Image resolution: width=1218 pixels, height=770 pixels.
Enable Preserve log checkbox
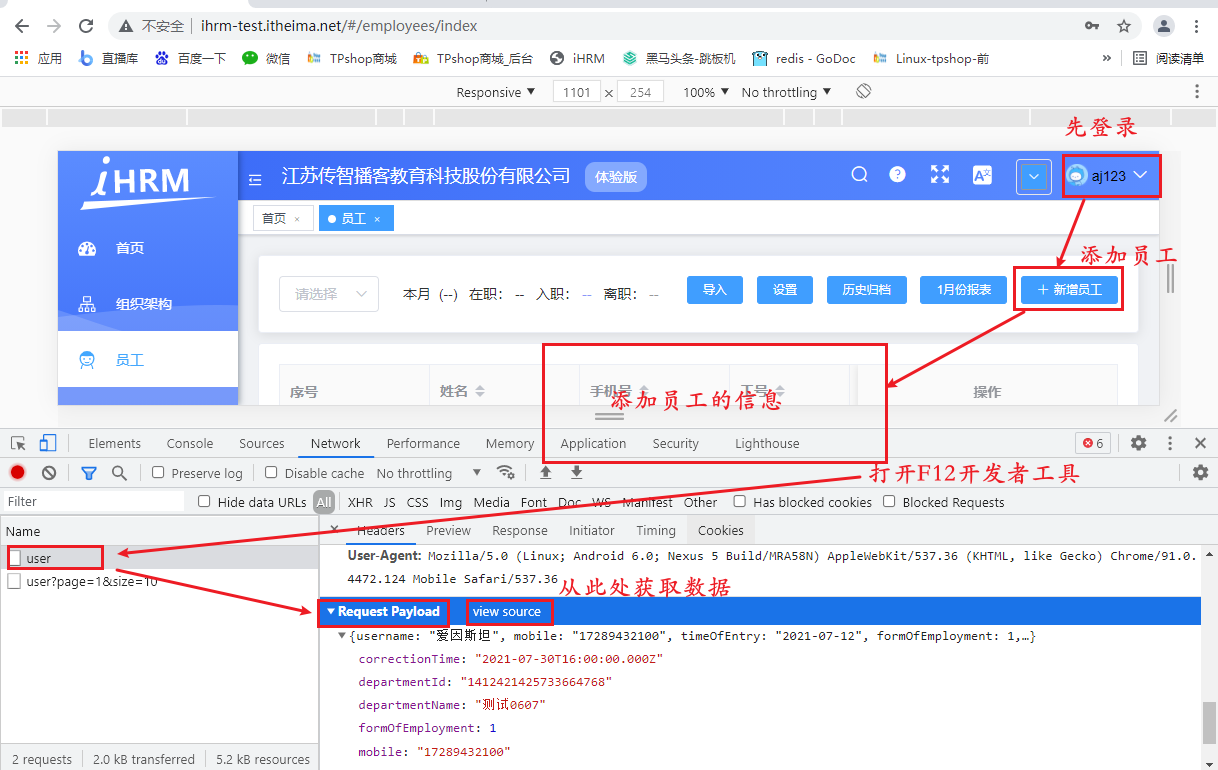(x=158, y=473)
